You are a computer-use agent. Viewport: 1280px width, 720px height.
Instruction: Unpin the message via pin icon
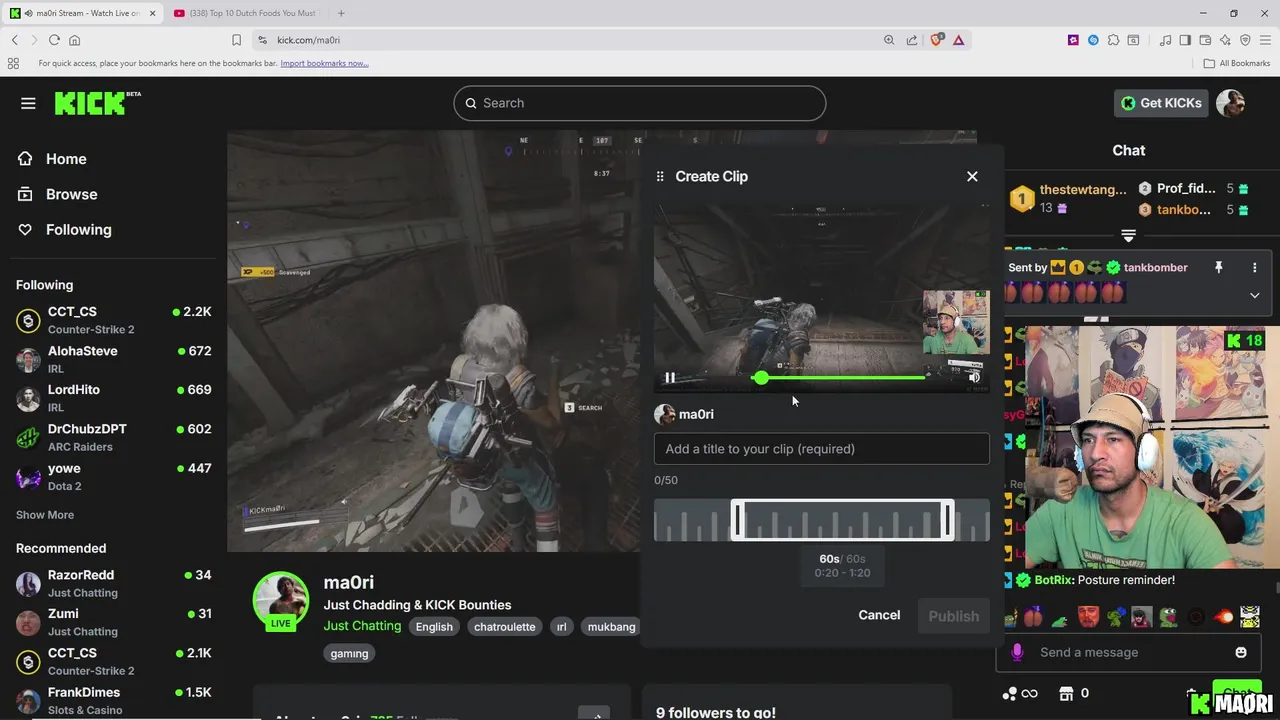pyautogui.click(x=1218, y=268)
